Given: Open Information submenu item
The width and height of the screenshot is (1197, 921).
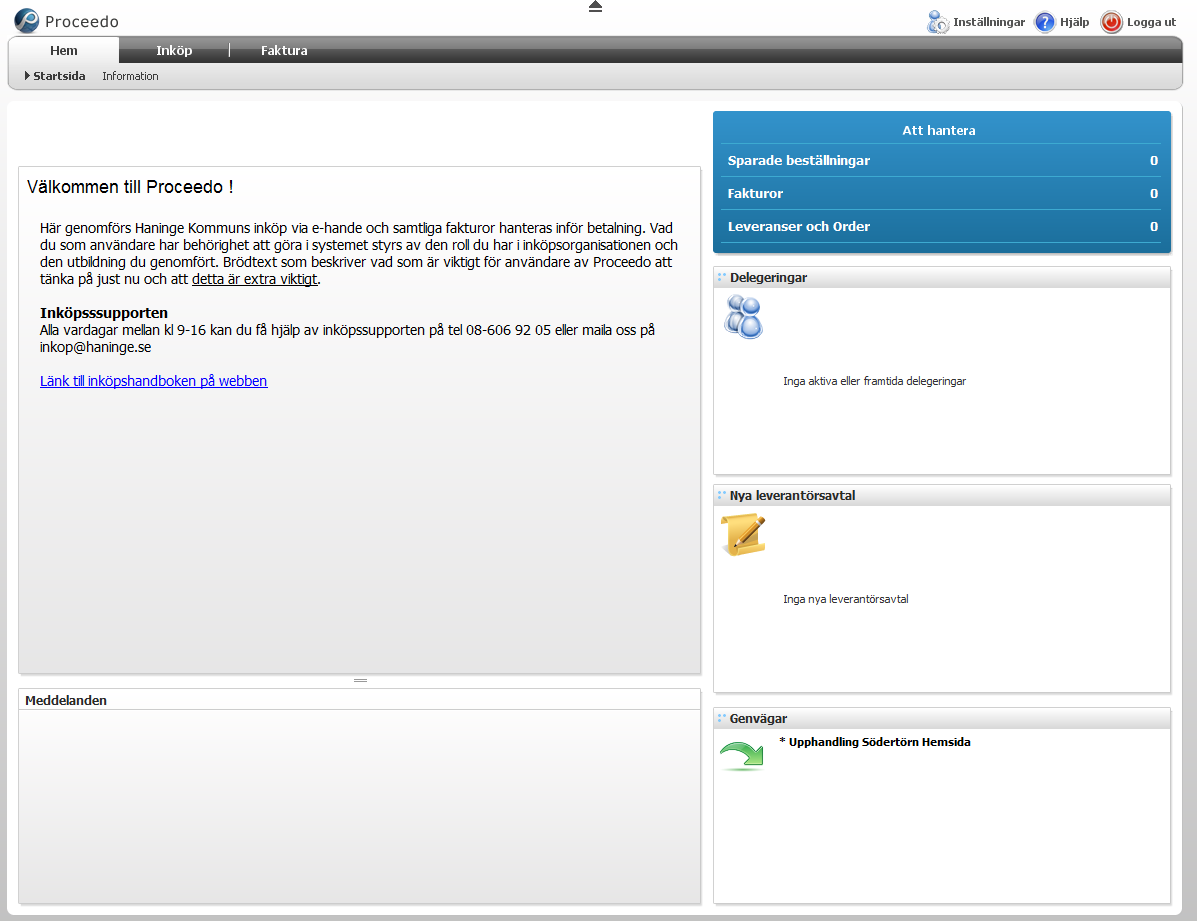Looking at the screenshot, I should pos(131,76).
